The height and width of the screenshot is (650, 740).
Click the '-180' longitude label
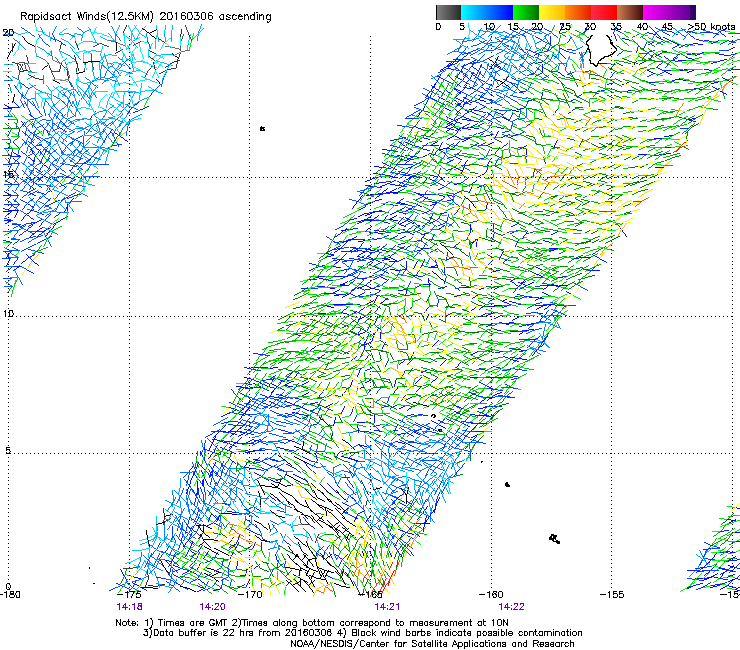[10, 594]
